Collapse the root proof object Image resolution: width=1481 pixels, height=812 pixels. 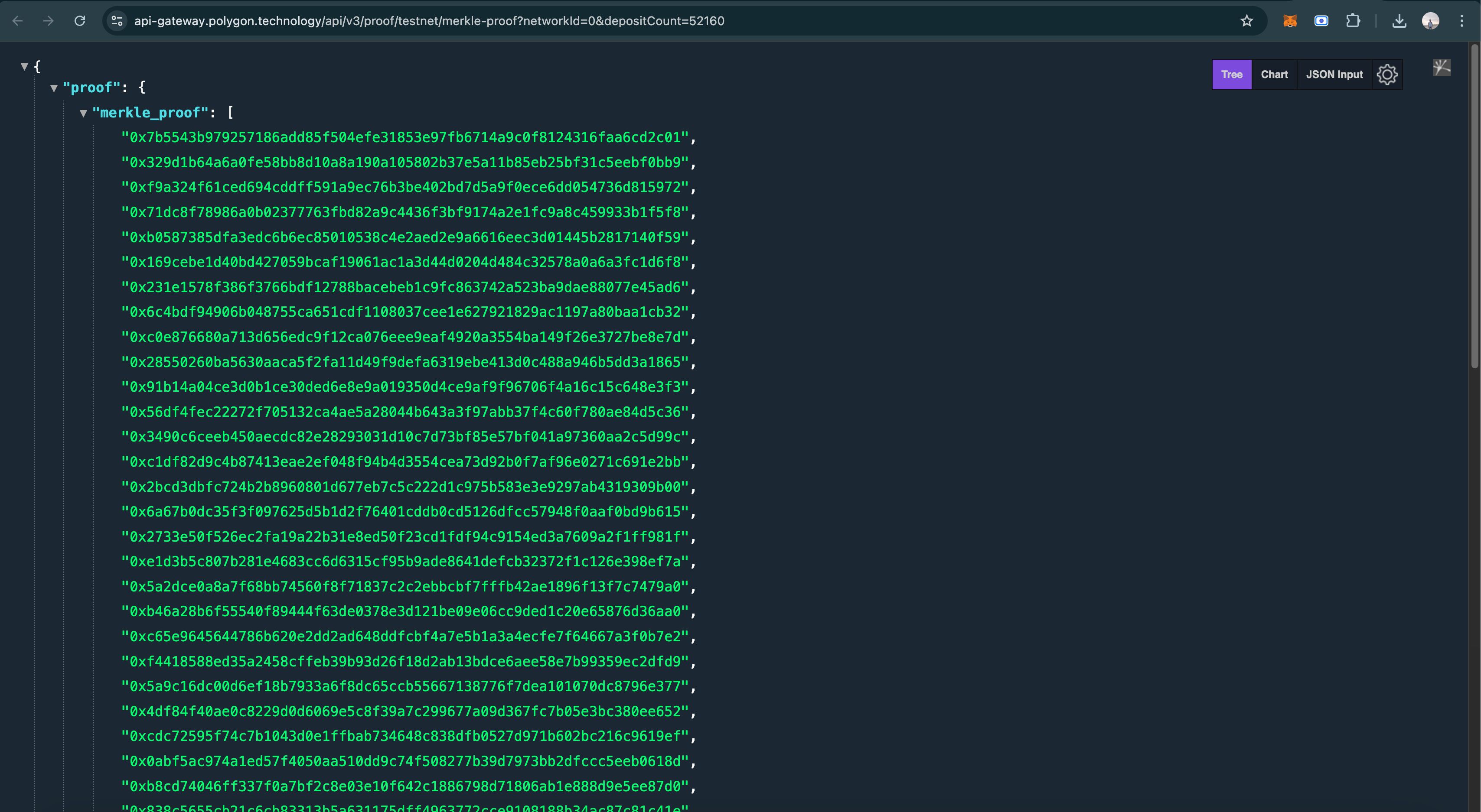tap(55, 88)
